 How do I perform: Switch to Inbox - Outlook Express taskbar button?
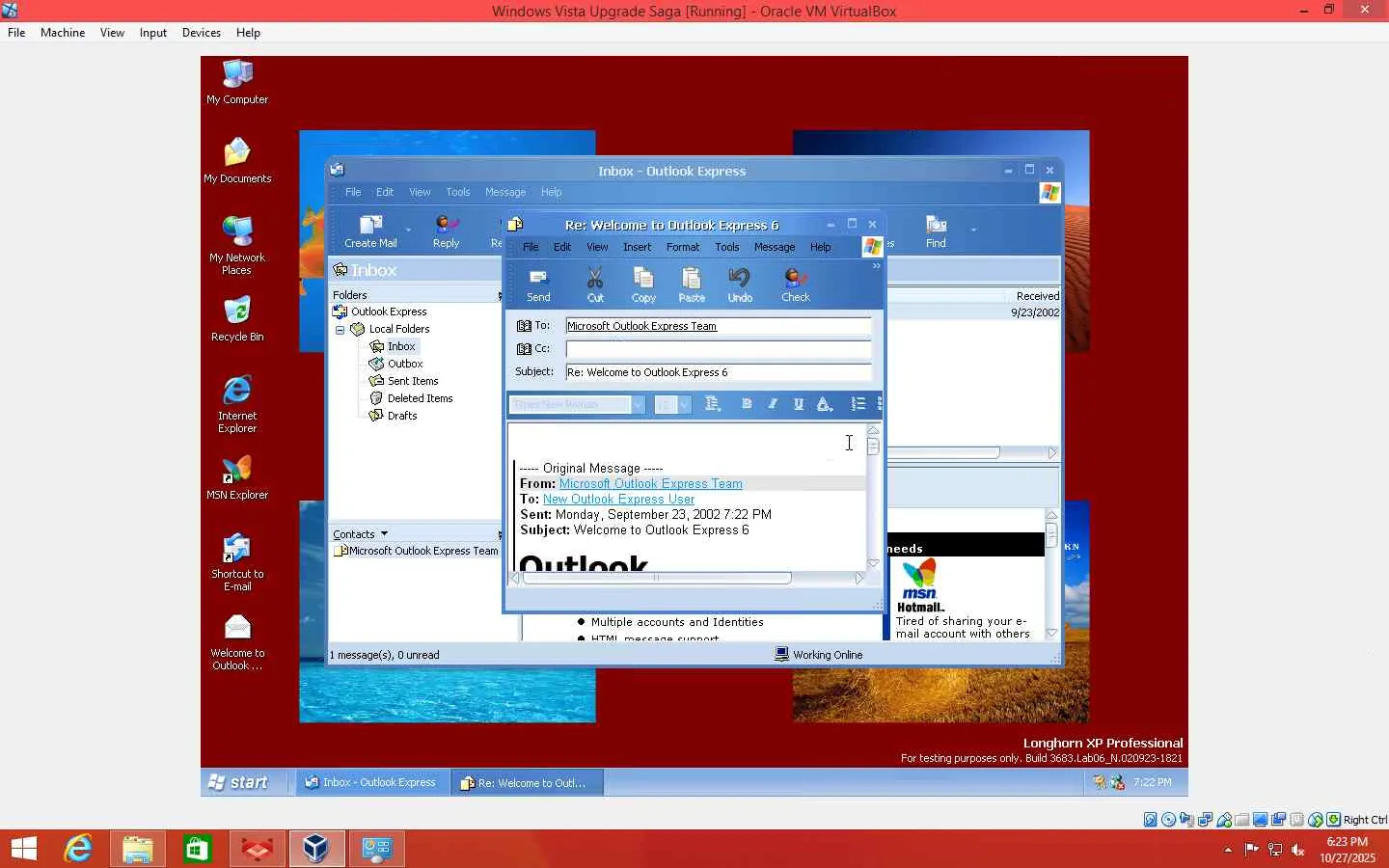(x=370, y=782)
